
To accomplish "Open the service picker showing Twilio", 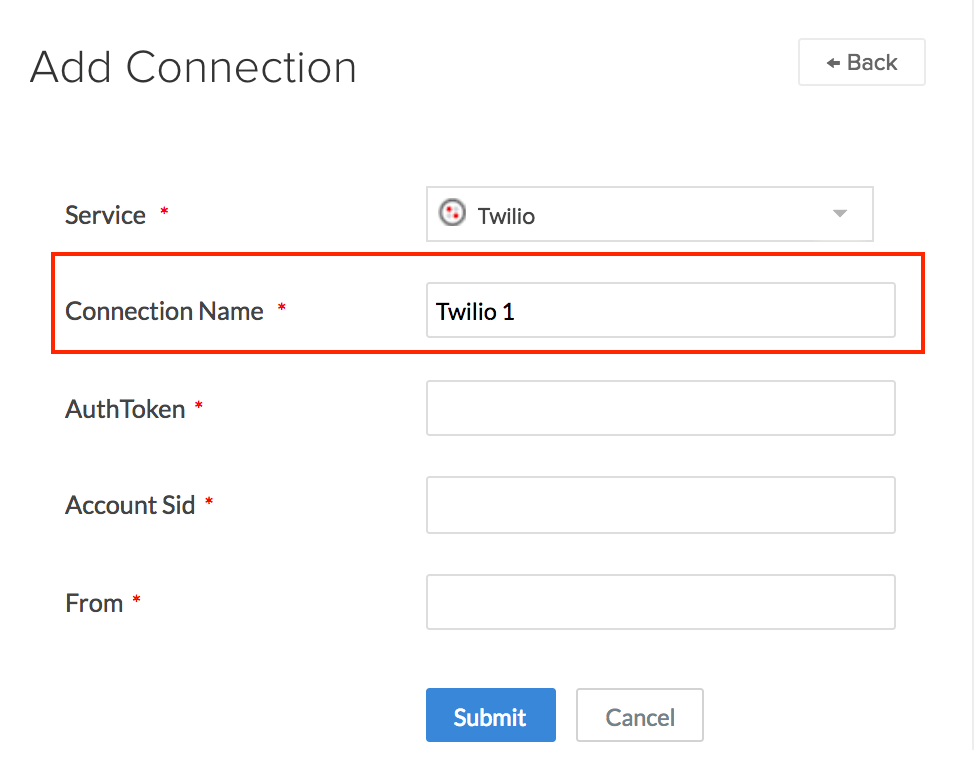I will [650, 213].
